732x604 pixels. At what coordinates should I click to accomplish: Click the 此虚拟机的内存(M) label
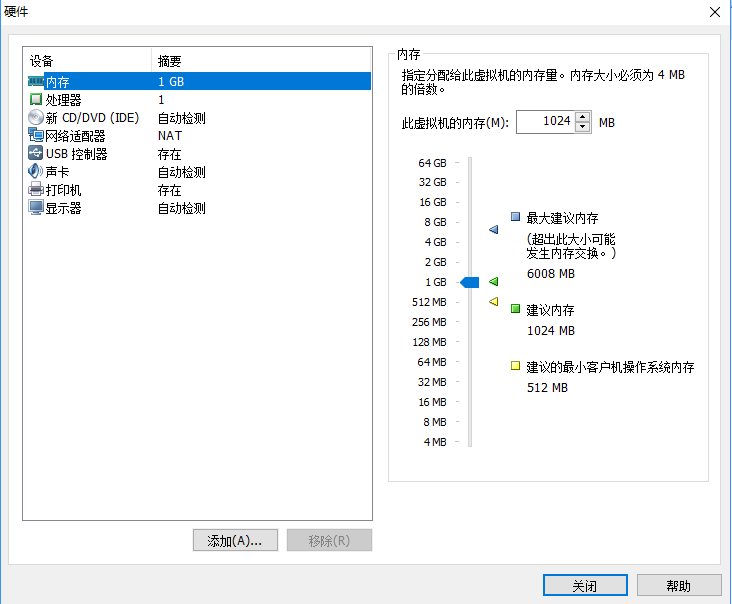455,123
